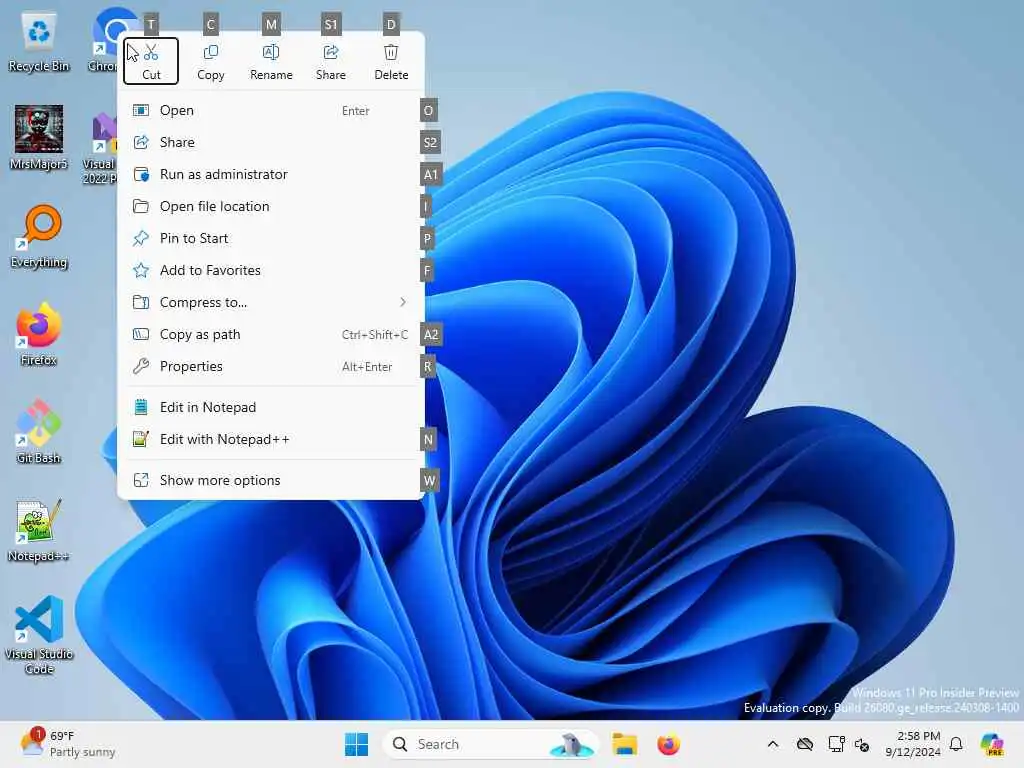Select the Git Bash desktop shortcut

click(39, 432)
